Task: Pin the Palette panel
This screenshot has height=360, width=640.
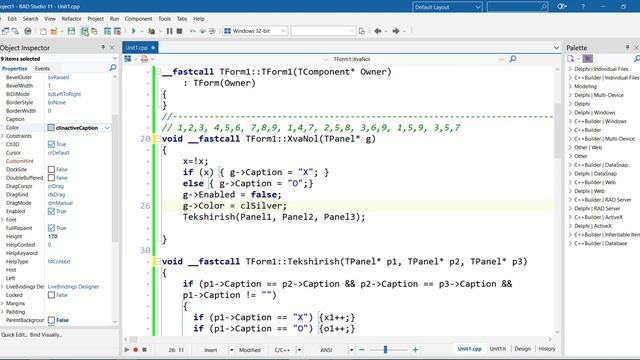Action: (627, 48)
